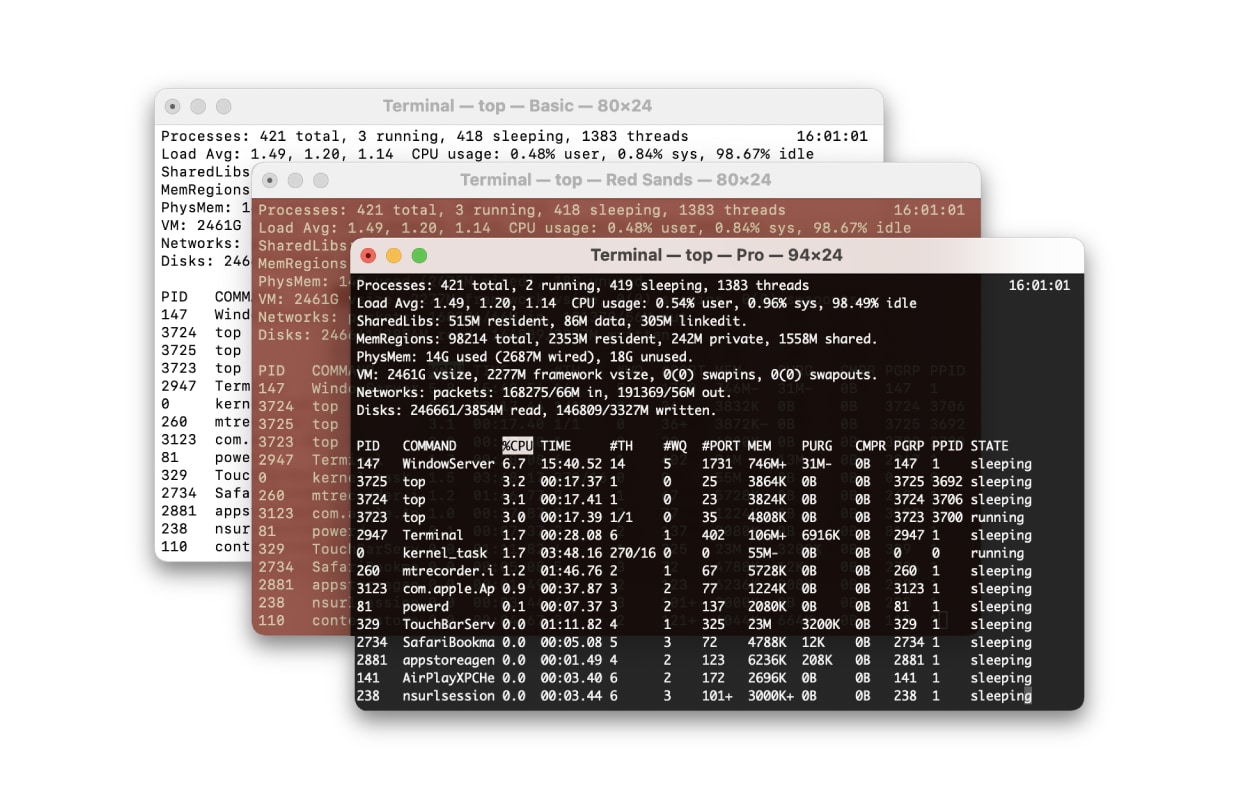
Task: Close the Red Sands terminal window
Action: (270, 180)
